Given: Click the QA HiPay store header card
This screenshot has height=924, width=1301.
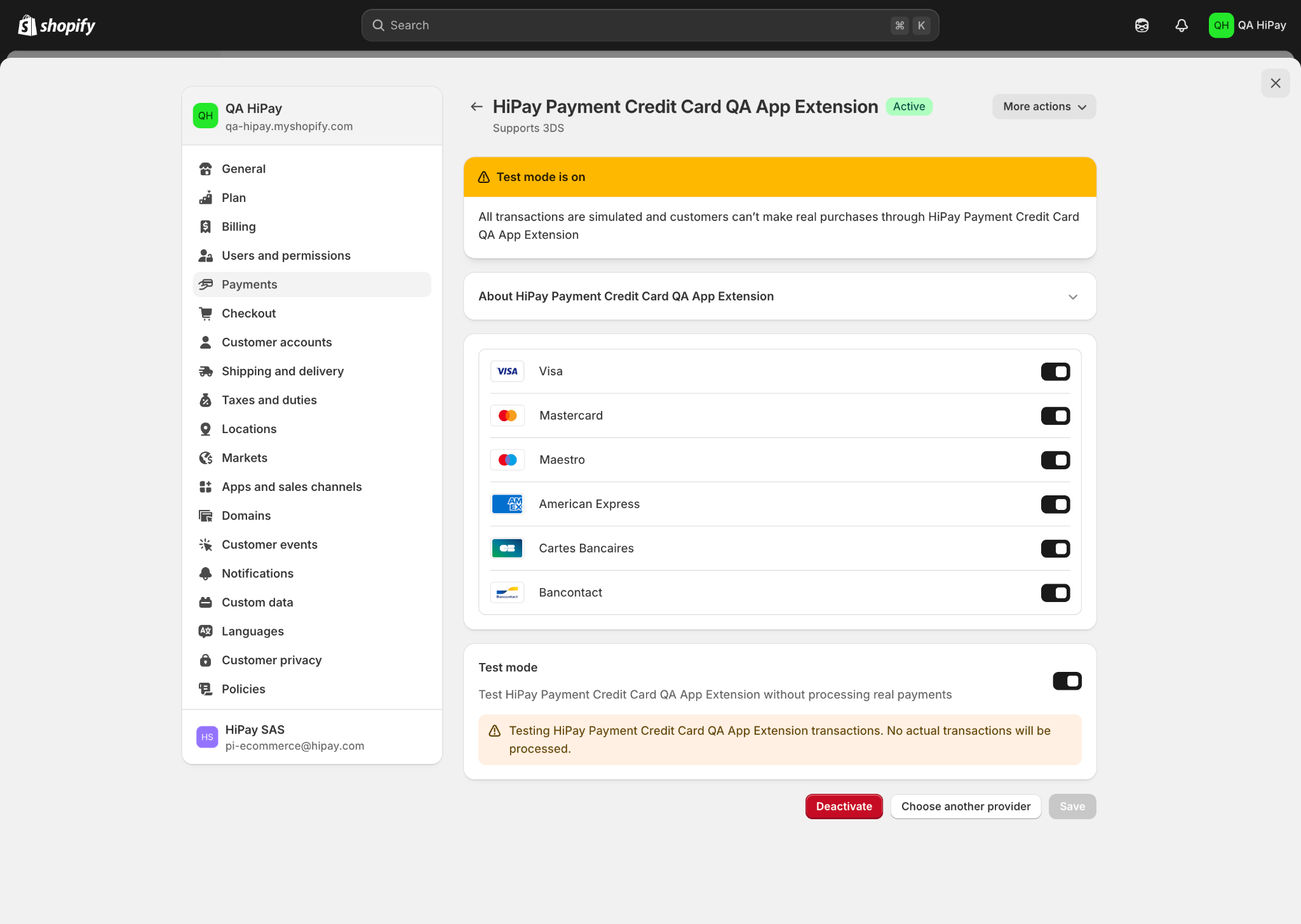Looking at the screenshot, I should click(312, 116).
